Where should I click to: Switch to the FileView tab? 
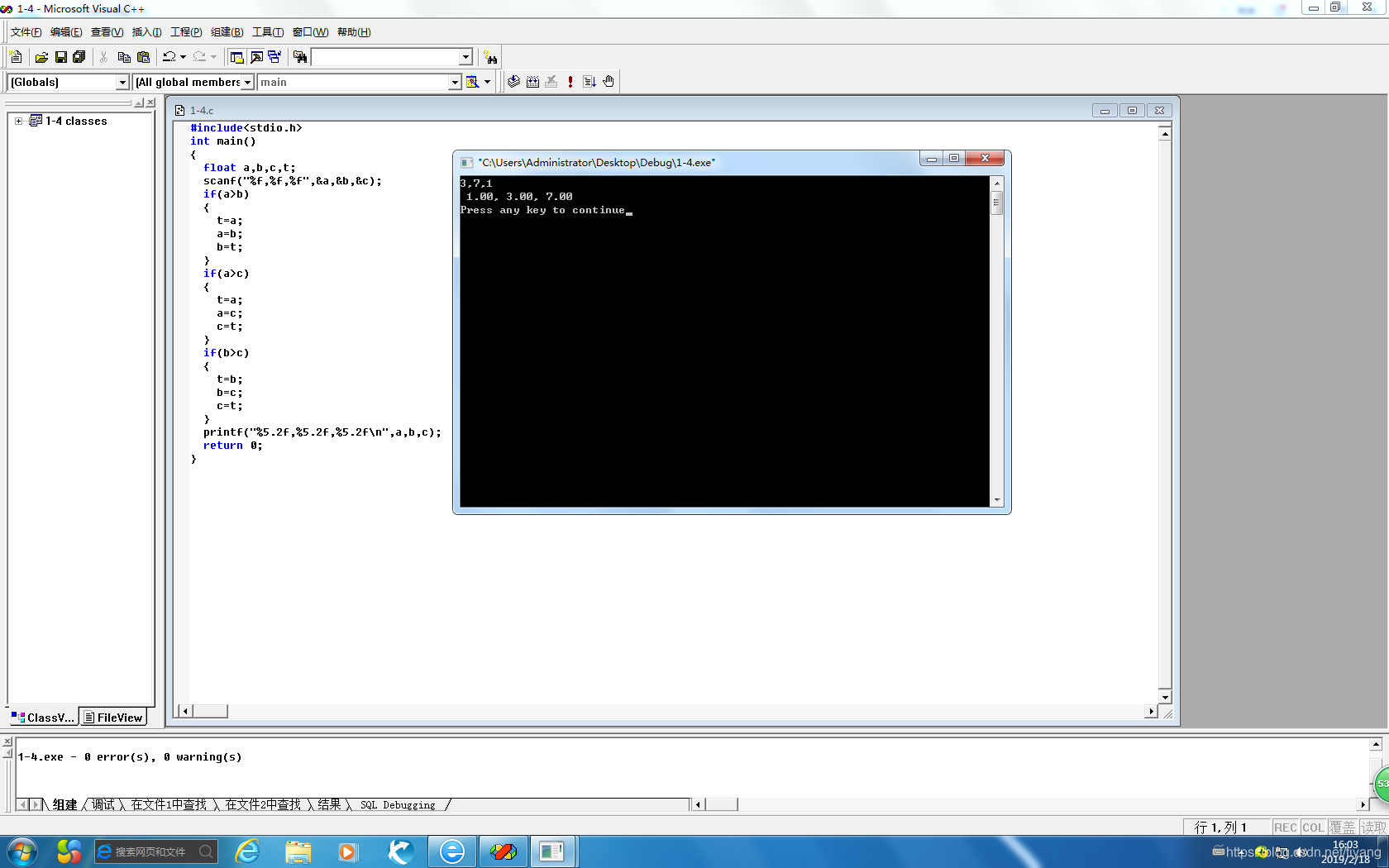pyautogui.click(x=113, y=717)
